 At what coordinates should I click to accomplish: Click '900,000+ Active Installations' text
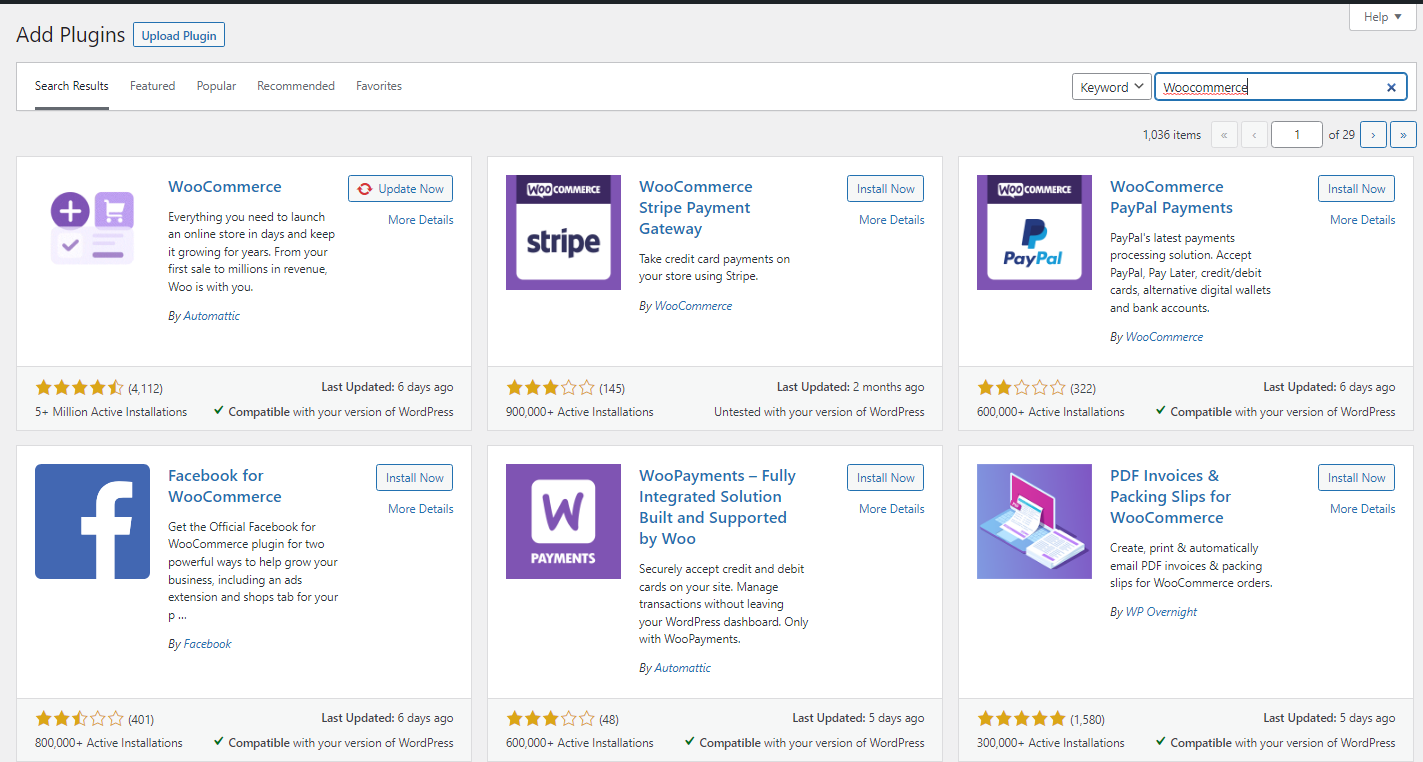[x=580, y=412]
